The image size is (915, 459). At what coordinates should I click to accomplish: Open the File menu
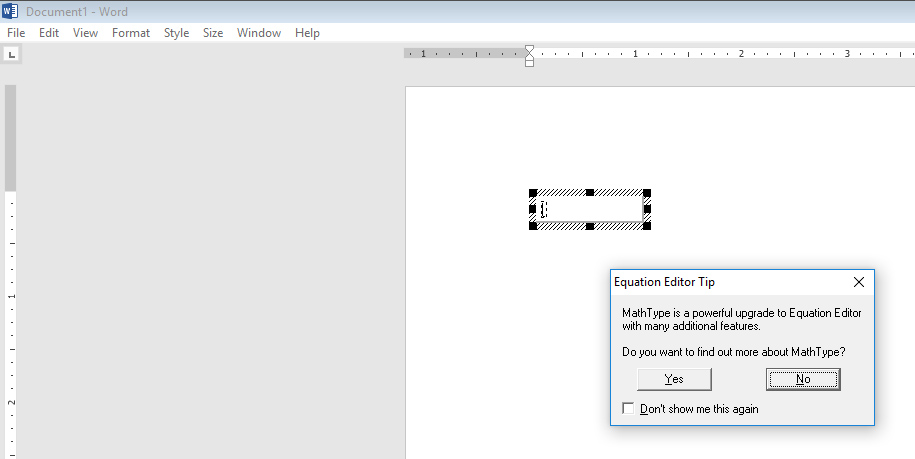point(16,33)
